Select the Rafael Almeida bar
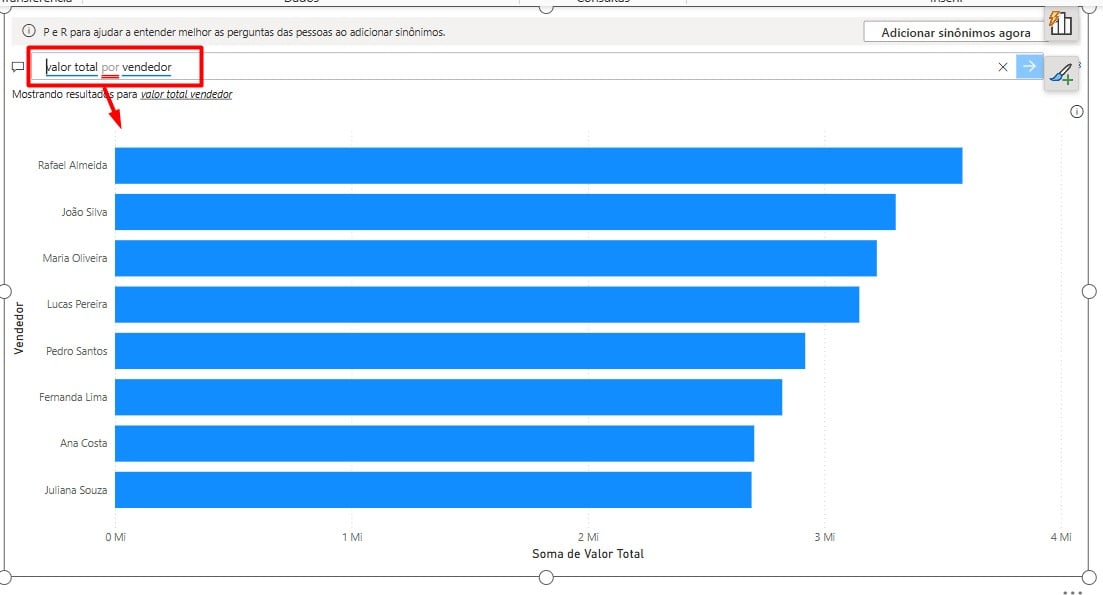This screenshot has width=1103, height=595. 538,165
